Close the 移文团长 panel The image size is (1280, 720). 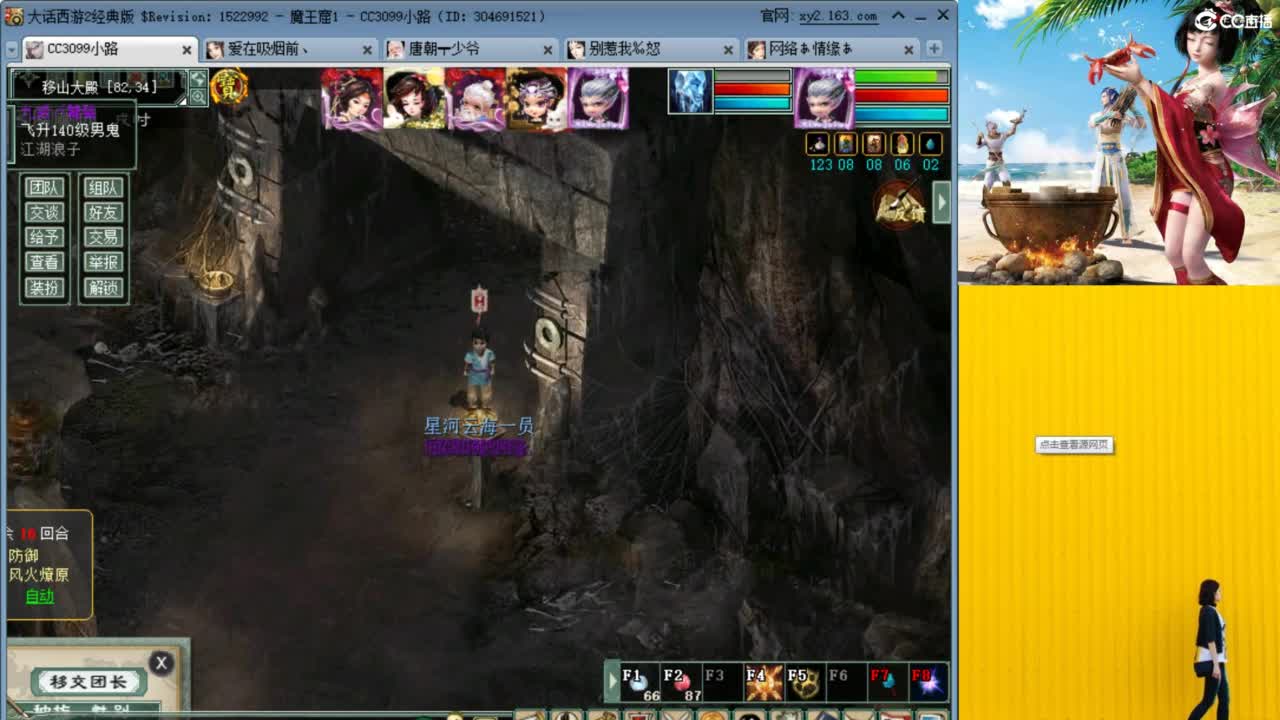point(161,662)
